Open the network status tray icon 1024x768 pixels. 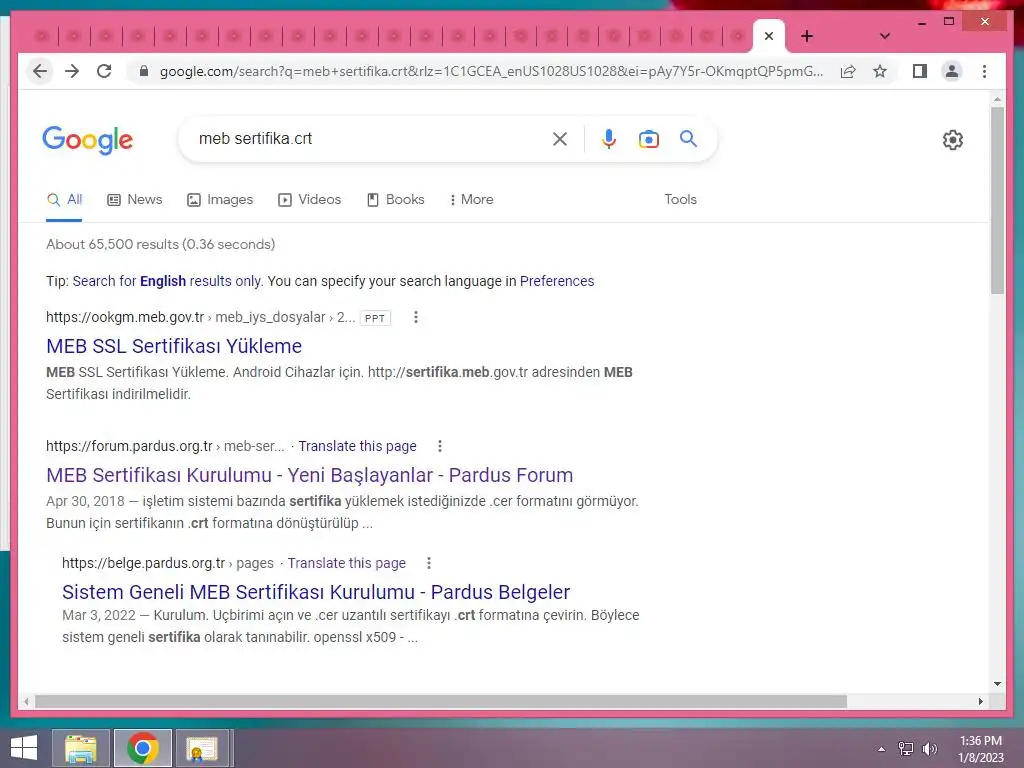click(906, 749)
